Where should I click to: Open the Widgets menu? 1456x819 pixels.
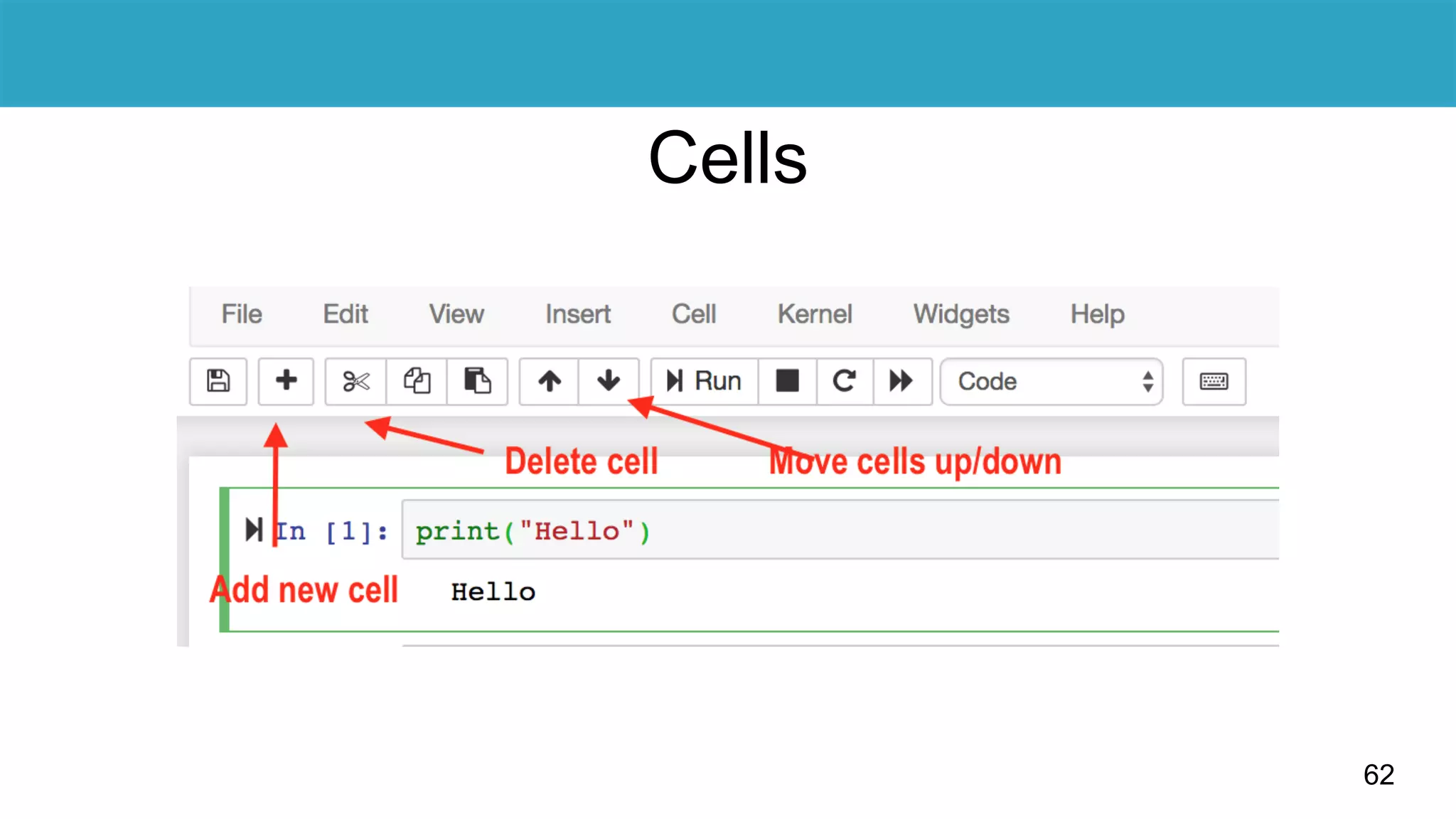point(961,314)
